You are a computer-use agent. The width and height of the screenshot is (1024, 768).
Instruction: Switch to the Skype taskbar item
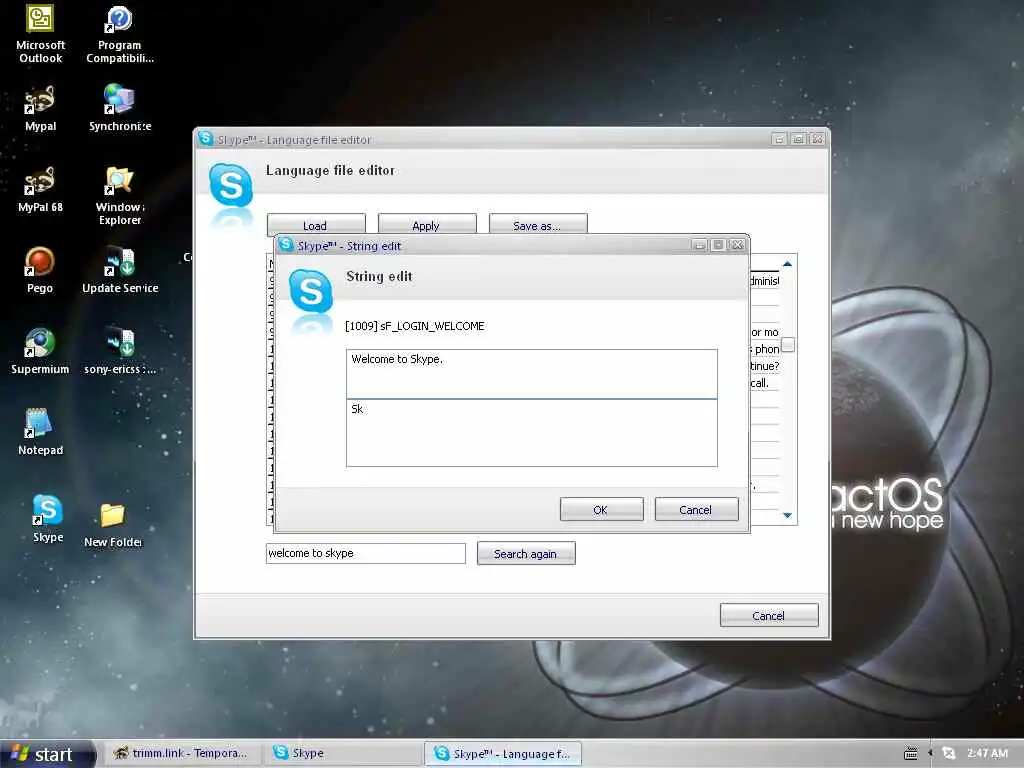click(x=344, y=753)
